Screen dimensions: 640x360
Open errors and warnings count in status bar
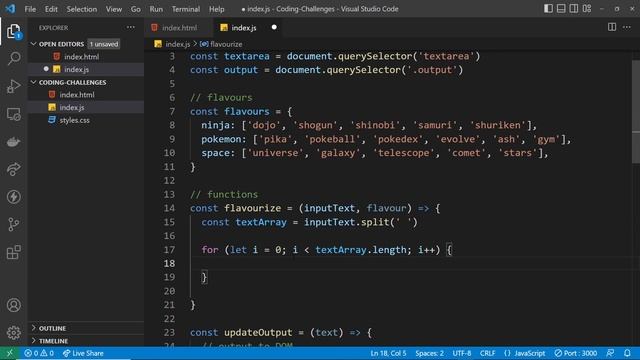click(x=39, y=353)
